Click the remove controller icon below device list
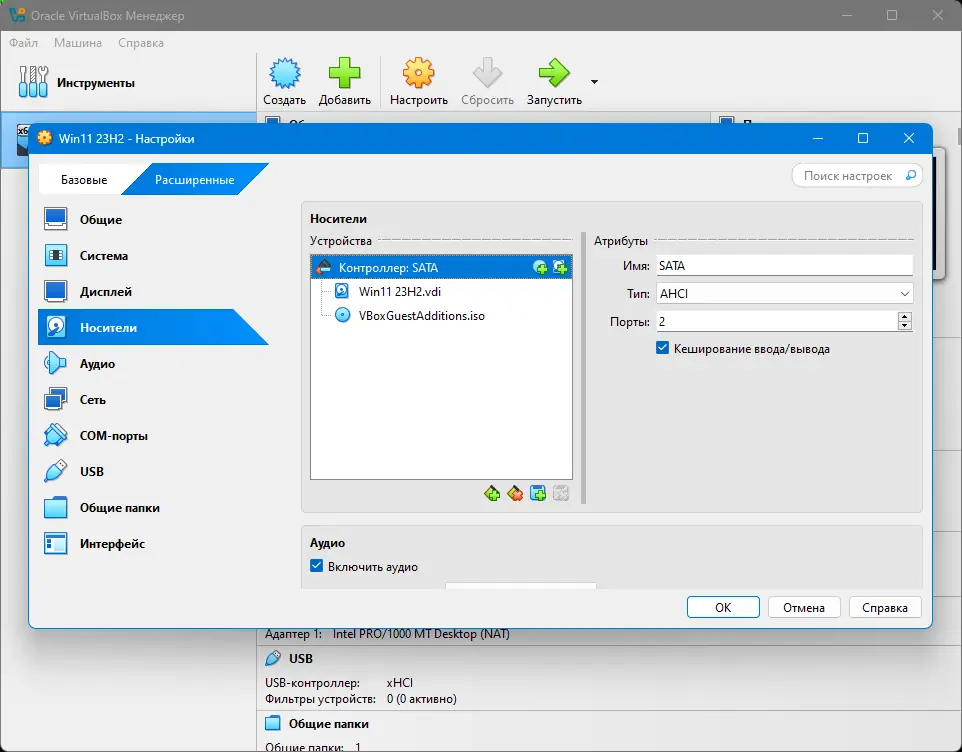The image size is (962, 752). (x=515, y=493)
